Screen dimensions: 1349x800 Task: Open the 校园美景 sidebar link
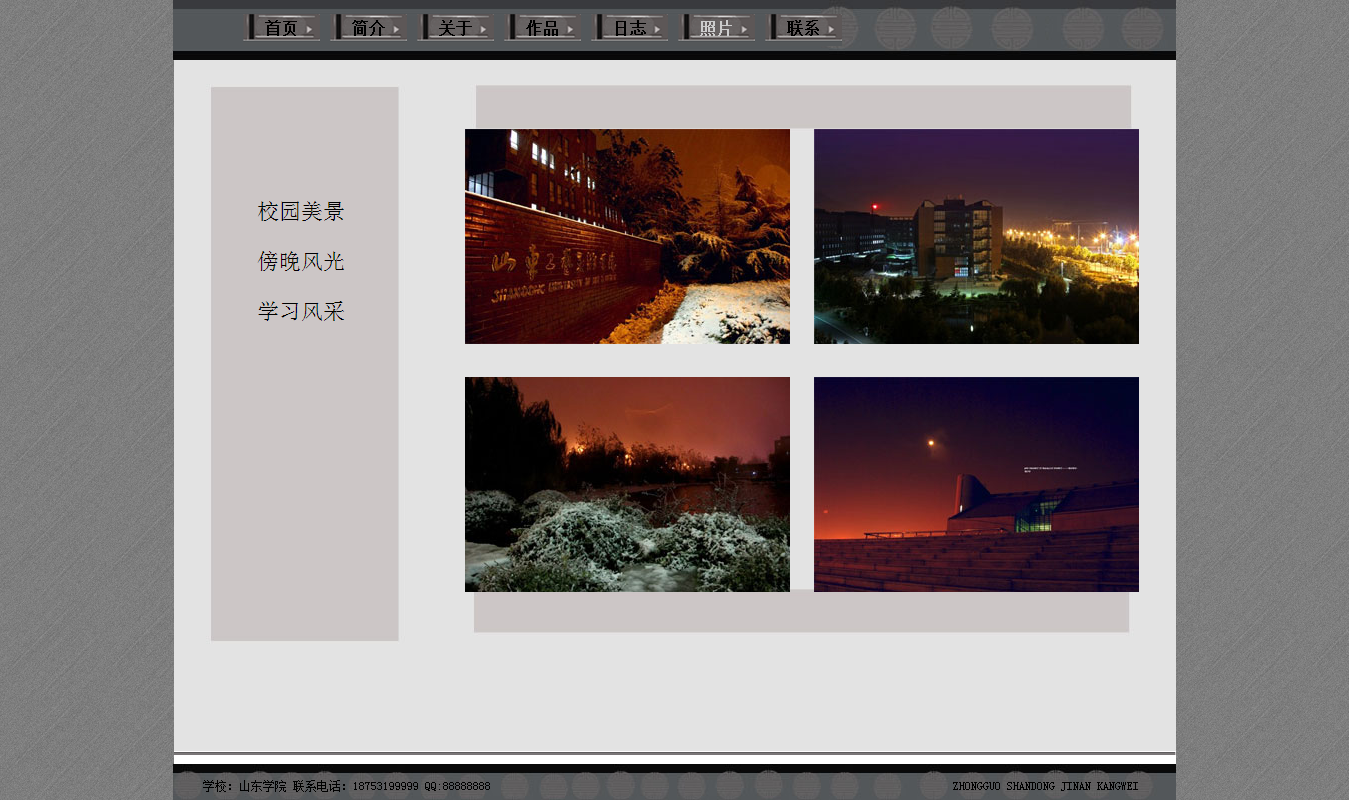[301, 212]
